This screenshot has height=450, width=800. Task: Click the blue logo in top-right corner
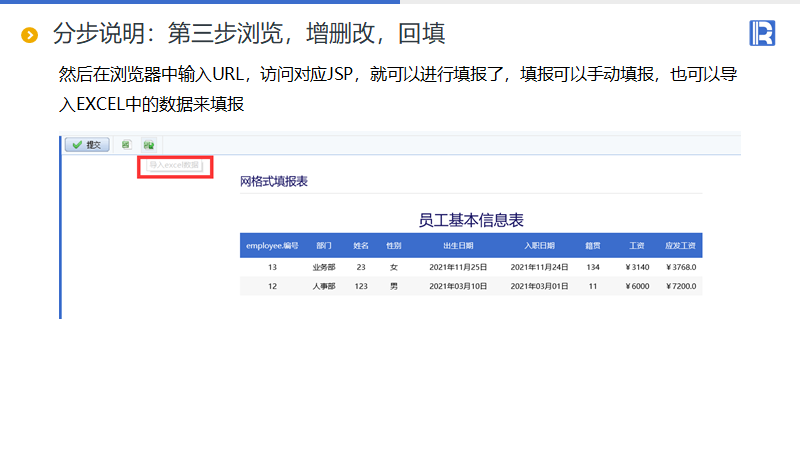point(762,33)
